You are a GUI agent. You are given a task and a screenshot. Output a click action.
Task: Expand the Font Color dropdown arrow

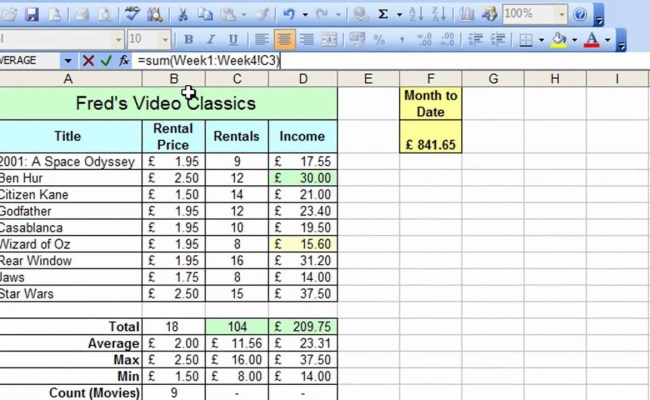tap(608, 40)
